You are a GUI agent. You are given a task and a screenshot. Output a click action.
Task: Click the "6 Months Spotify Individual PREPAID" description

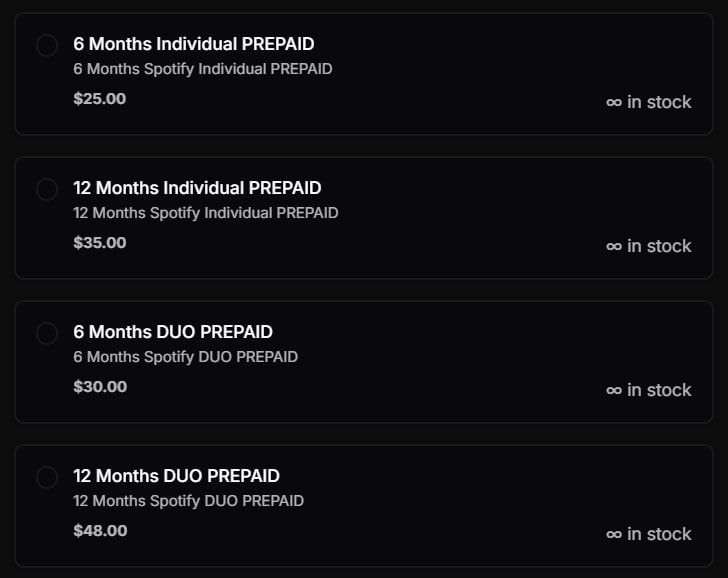coord(203,69)
